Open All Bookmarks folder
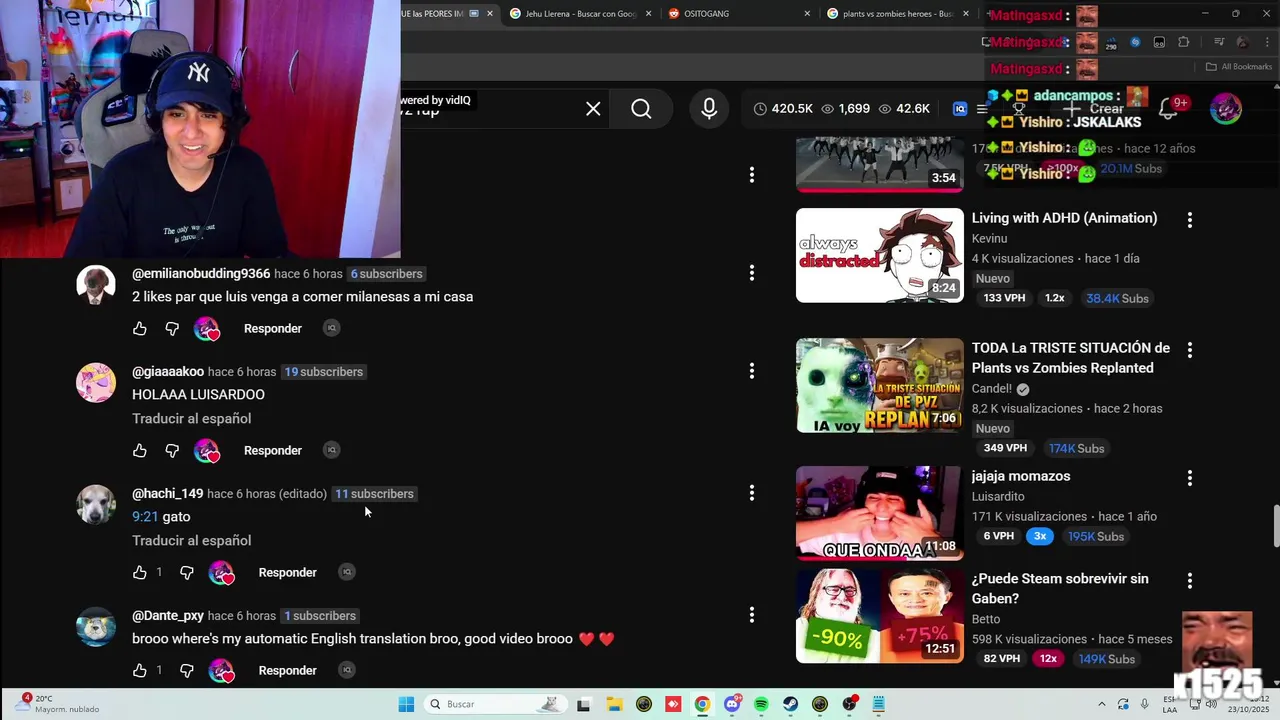Viewport: 1280px width, 720px height. pos(1239,67)
